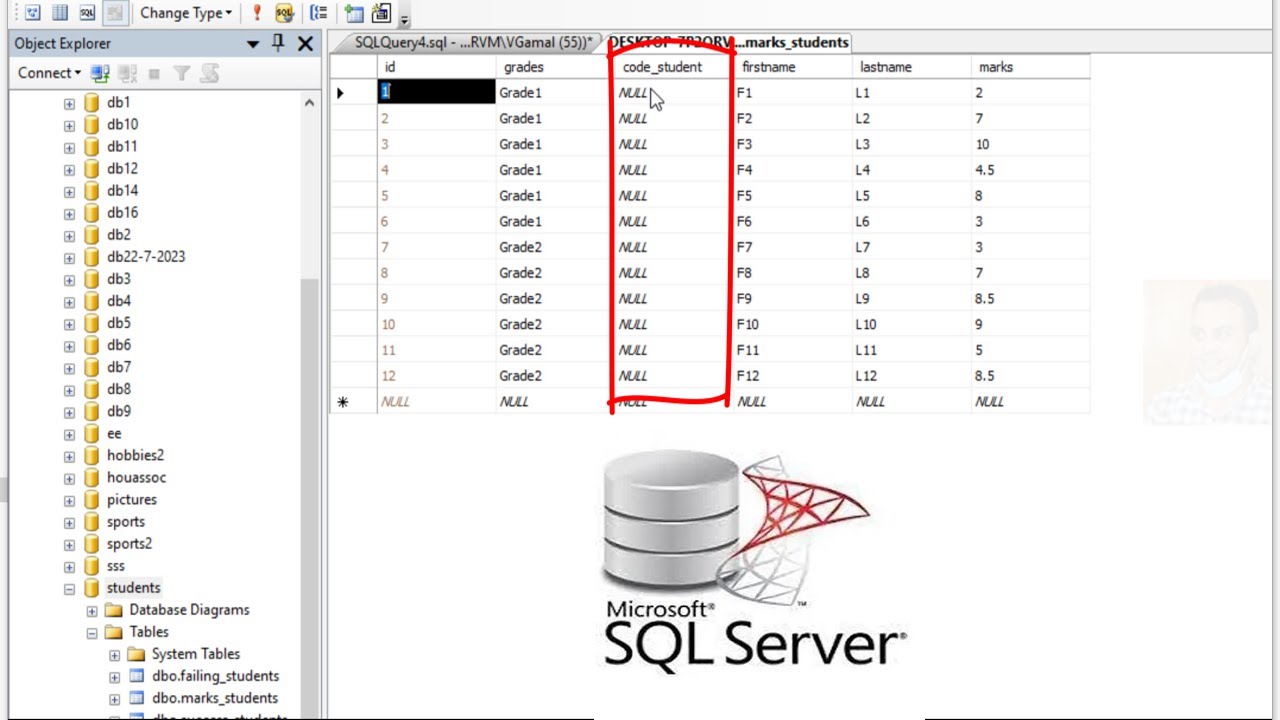Click the Disconnect icon in Object Explorer
Viewport: 1280px width, 720px height.
[x=127, y=73]
